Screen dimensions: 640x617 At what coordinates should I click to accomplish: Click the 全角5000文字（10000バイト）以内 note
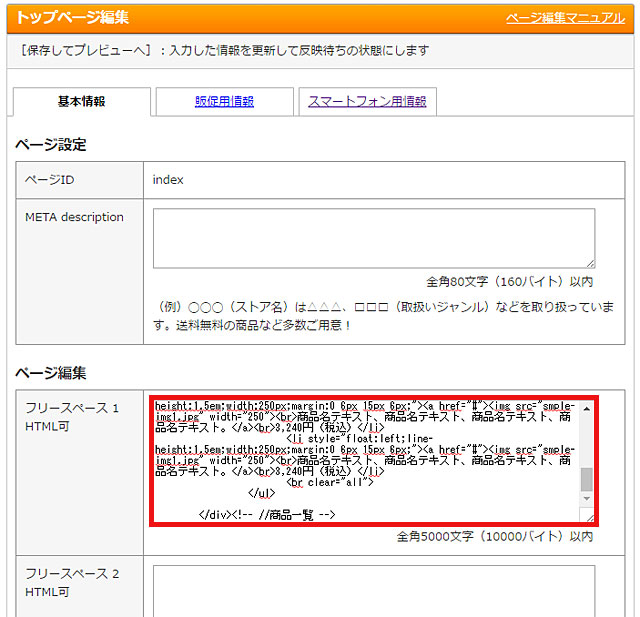pos(495,536)
